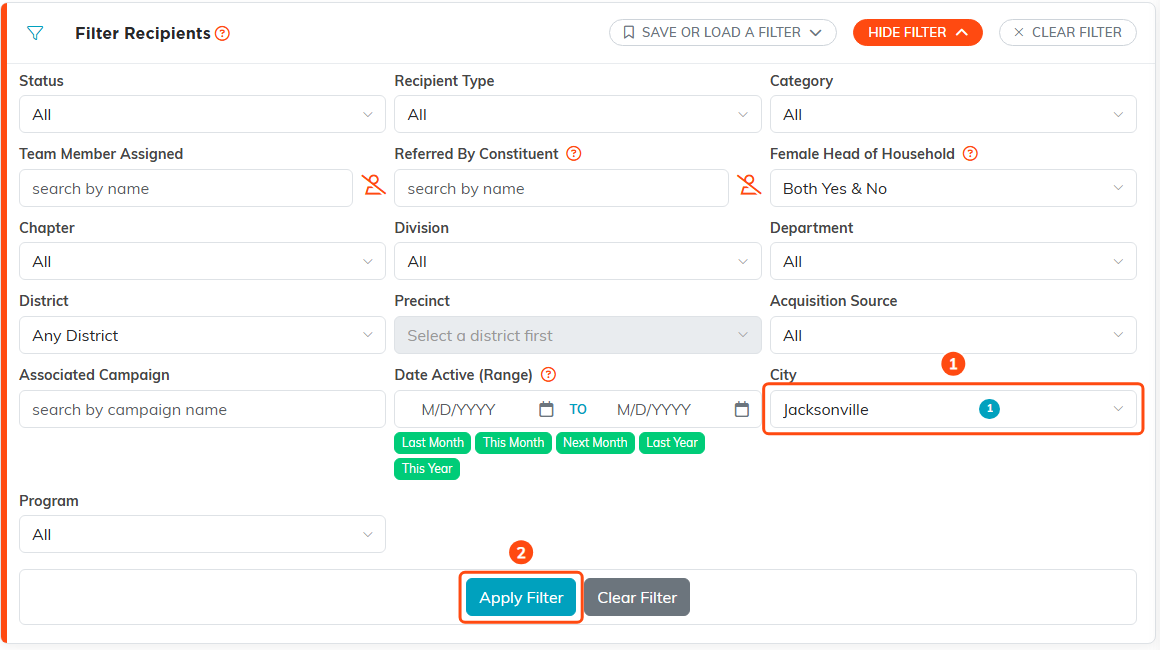Screen dimensions: 1160x650
Task: Open Save or Load a Filter menu
Action: pyautogui.click(x=723, y=33)
